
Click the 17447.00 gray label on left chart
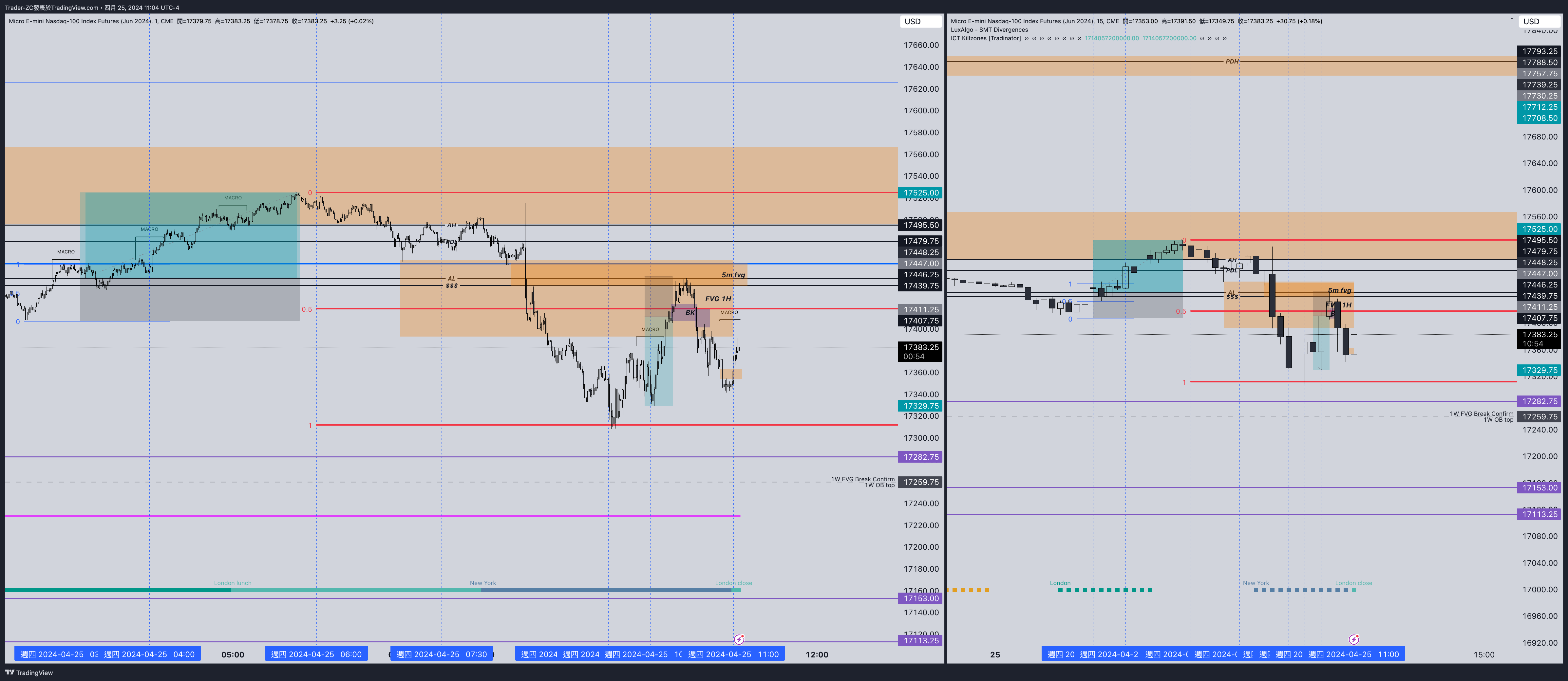pyautogui.click(x=920, y=264)
